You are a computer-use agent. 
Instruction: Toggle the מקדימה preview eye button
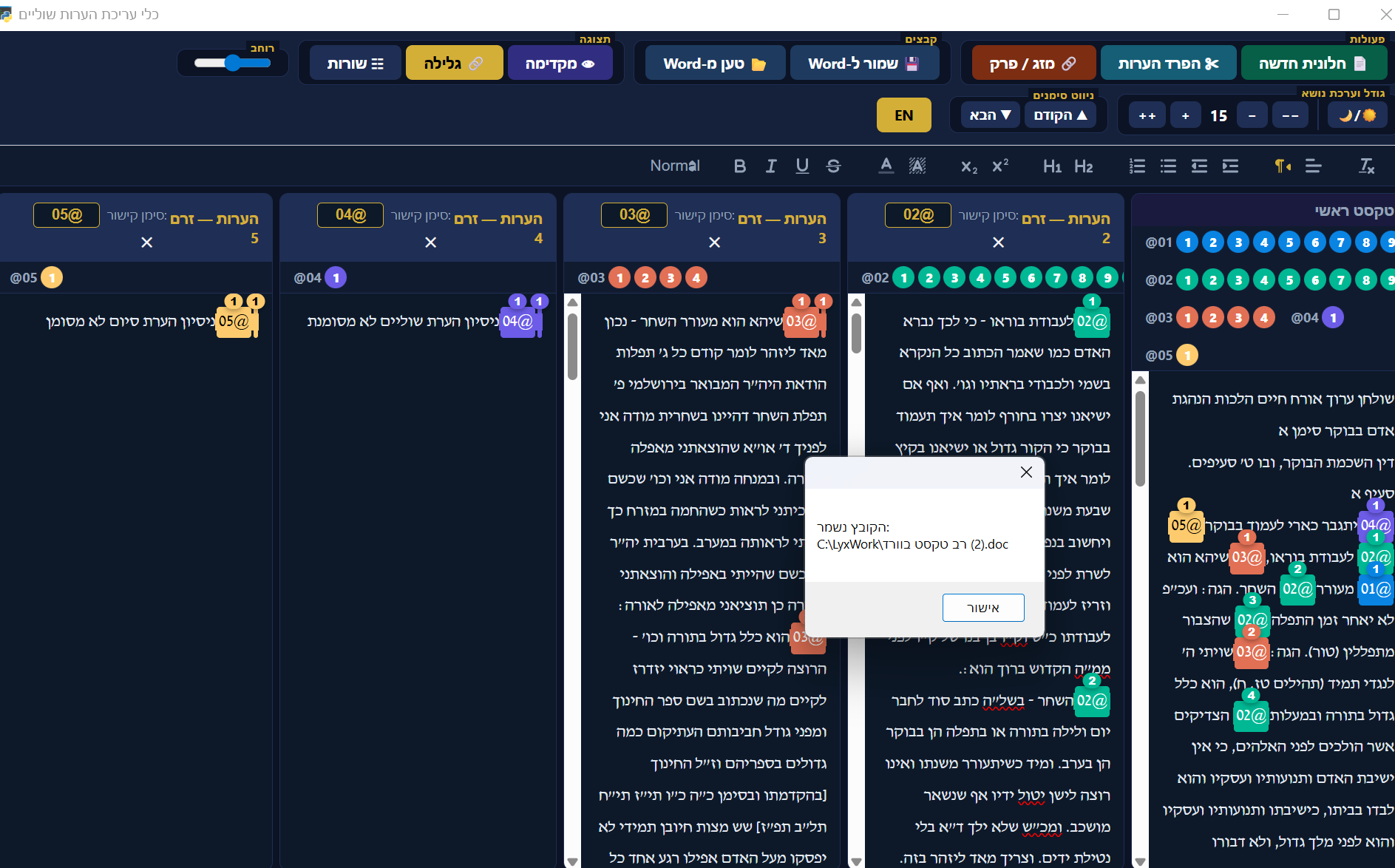560,63
